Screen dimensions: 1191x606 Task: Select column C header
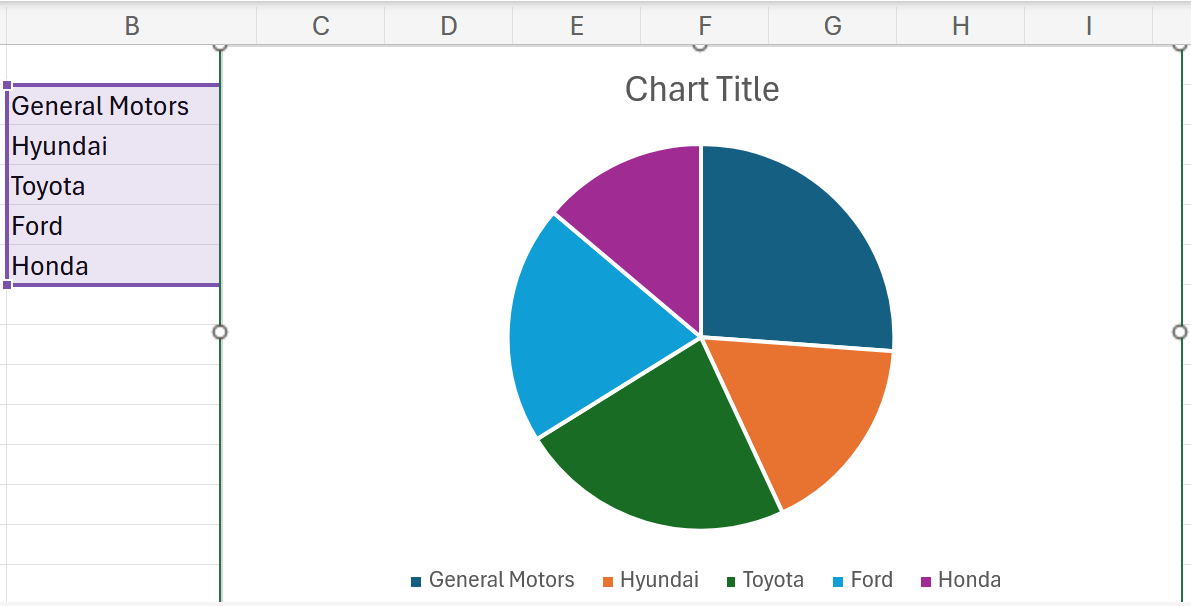[320, 27]
